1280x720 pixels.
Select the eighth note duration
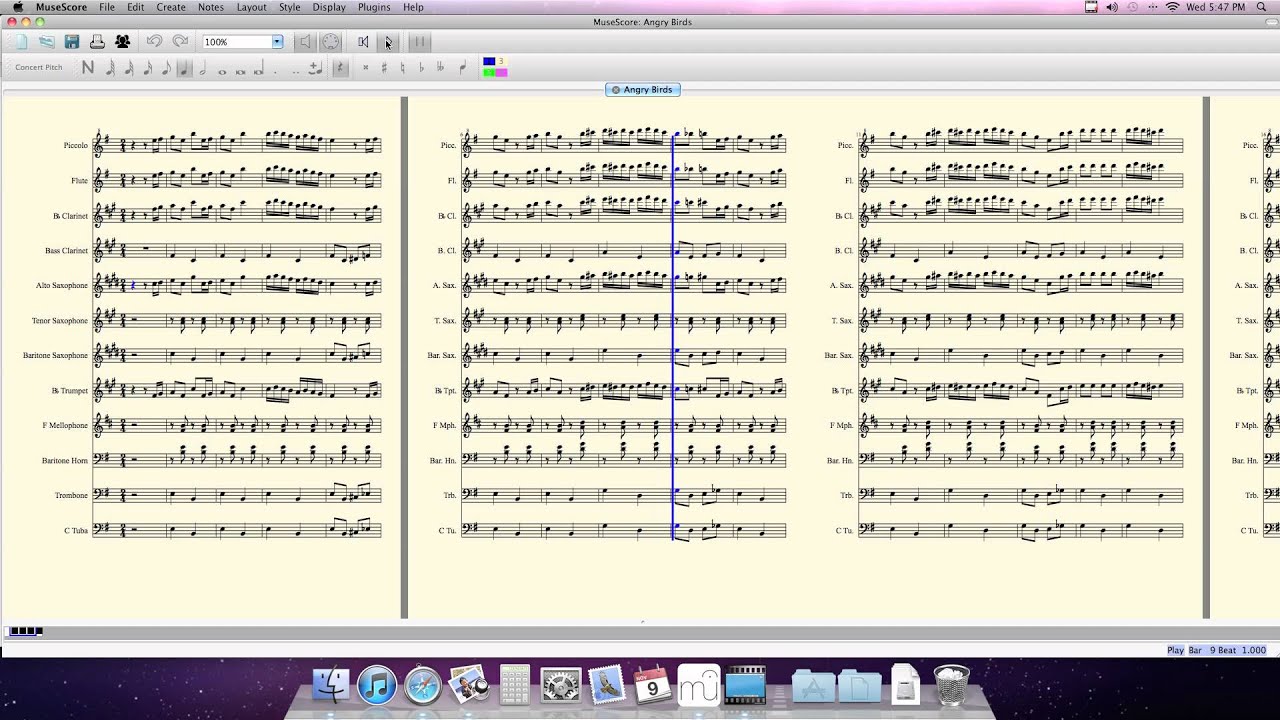(165, 68)
